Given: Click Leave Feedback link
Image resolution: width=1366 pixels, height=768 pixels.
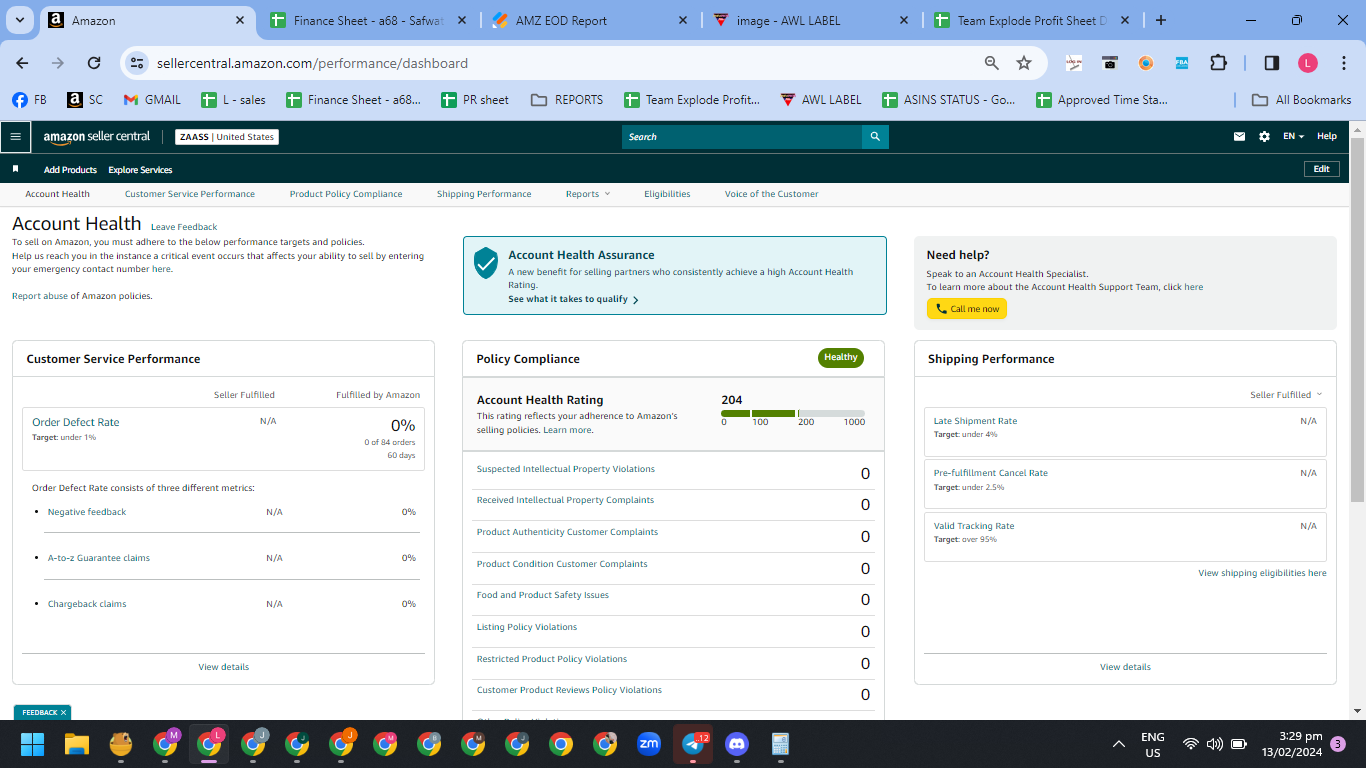Looking at the screenshot, I should click(x=184, y=227).
